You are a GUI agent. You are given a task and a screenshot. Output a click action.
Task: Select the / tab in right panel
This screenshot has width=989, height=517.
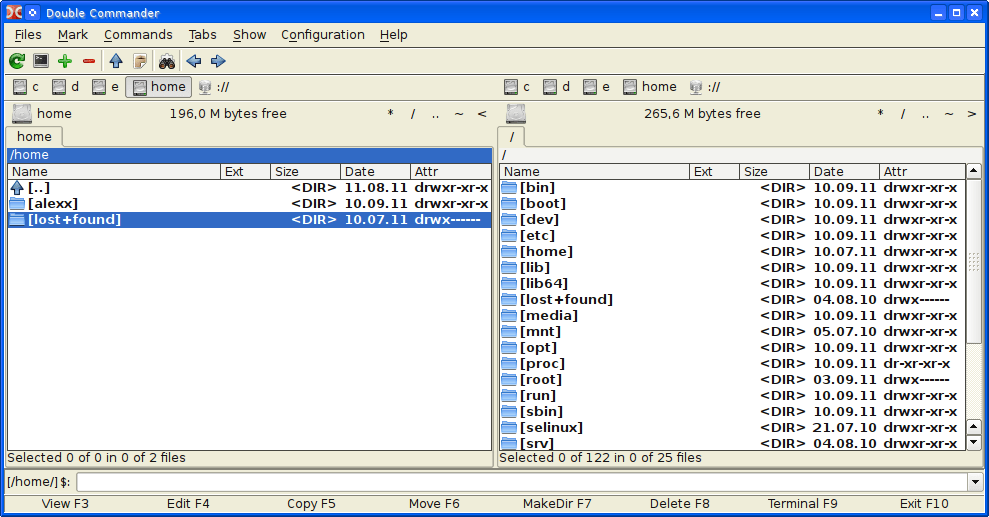512,137
